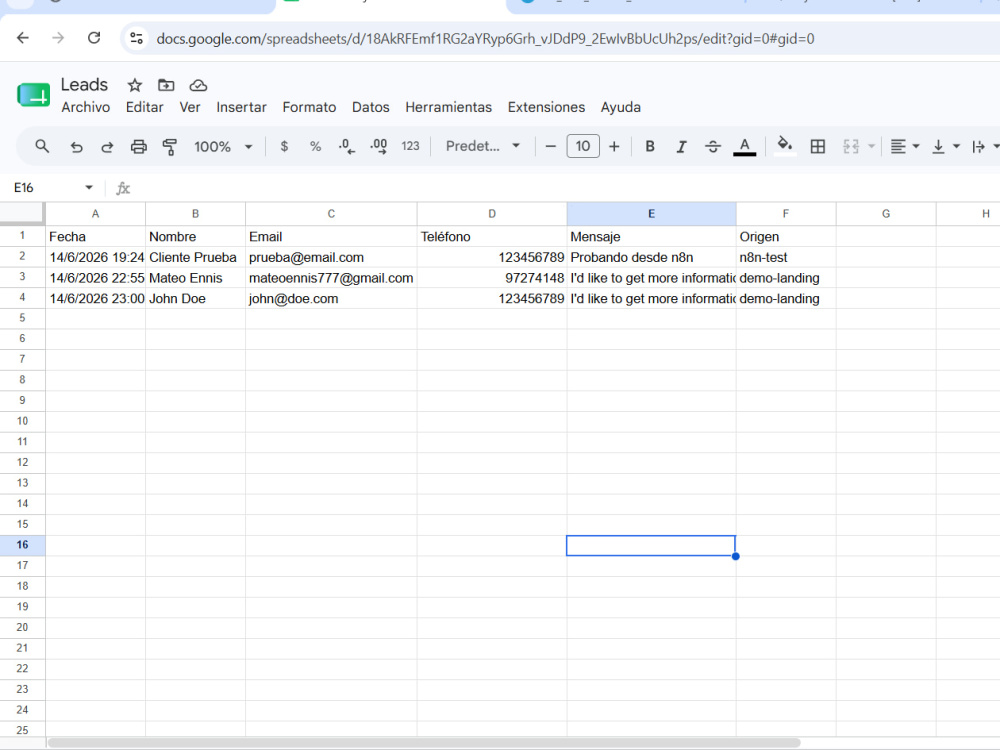Open vertical align dropdown
The image size is (1000, 750).
[946, 147]
